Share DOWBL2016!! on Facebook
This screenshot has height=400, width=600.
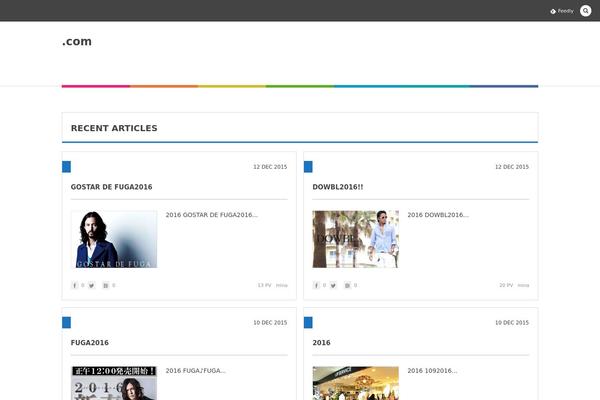(316, 285)
